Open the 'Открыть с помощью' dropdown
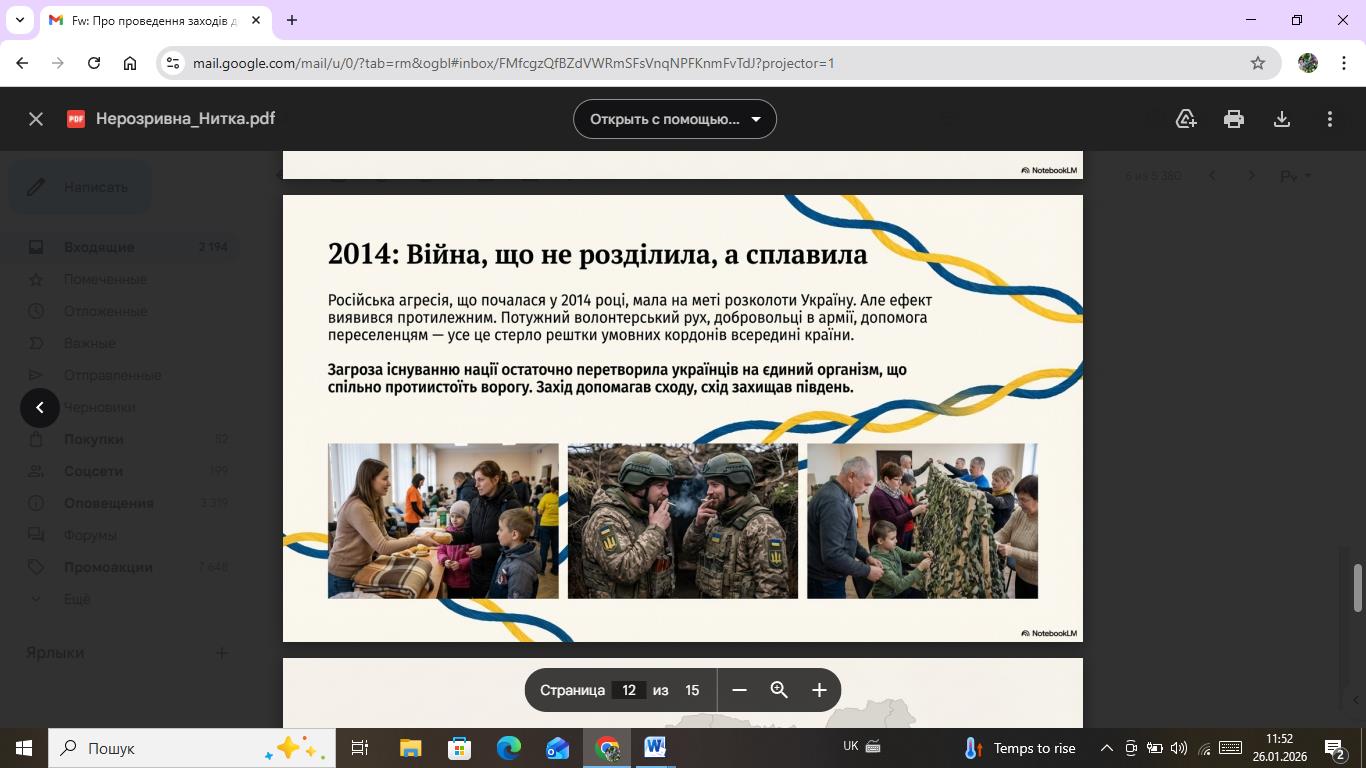 [675, 119]
